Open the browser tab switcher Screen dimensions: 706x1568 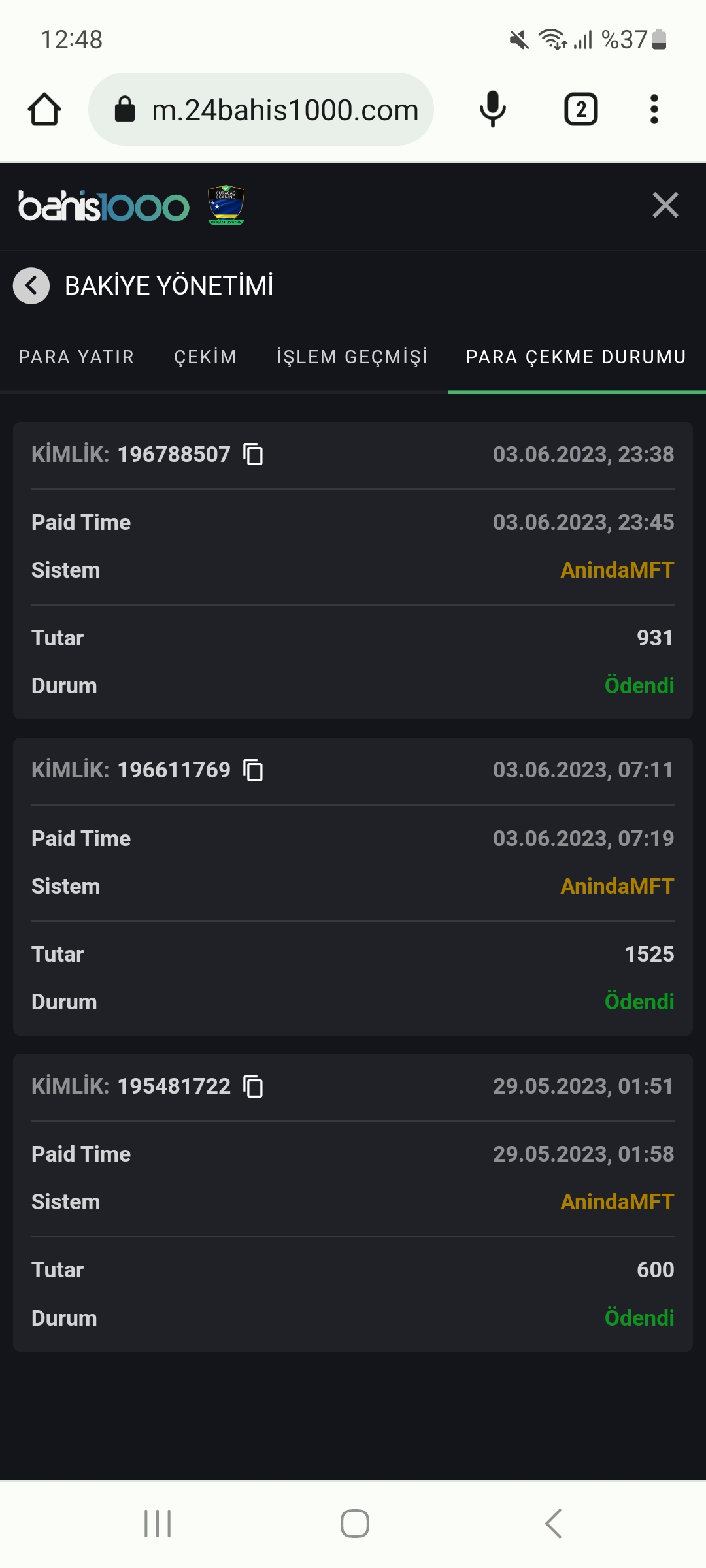tap(580, 109)
